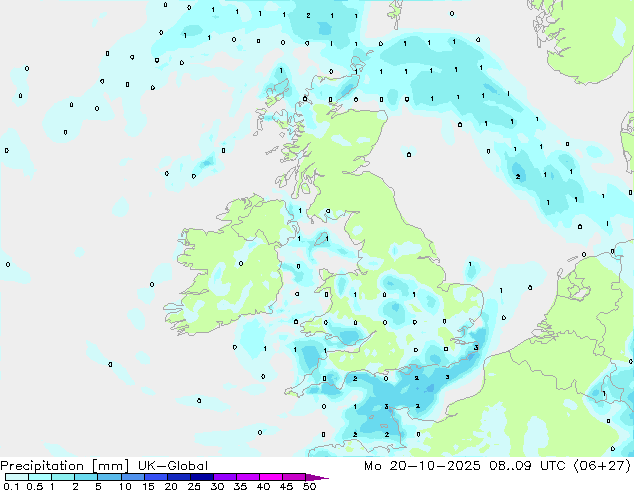Click the '50' legend scale label
634x490 pixels.
click(x=310, y=486)
